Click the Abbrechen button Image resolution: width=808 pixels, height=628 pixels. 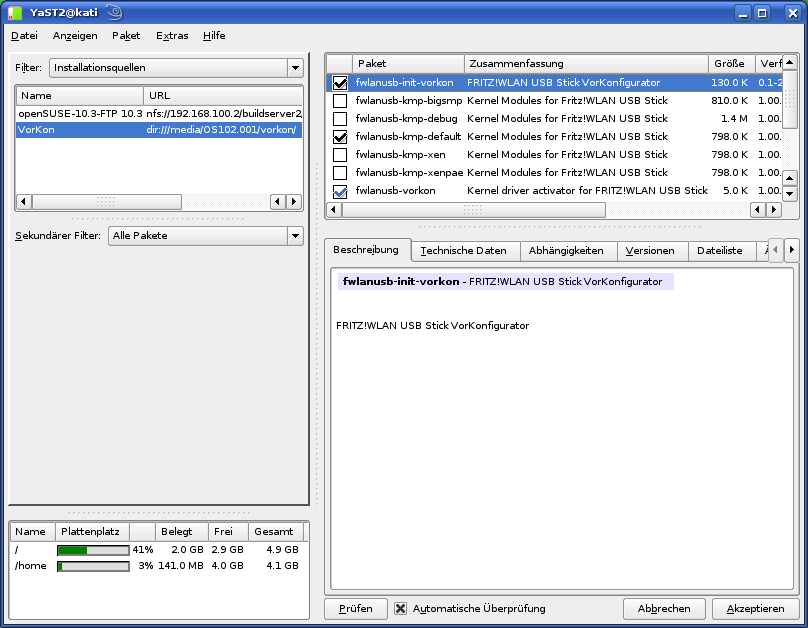coord(664,609)
